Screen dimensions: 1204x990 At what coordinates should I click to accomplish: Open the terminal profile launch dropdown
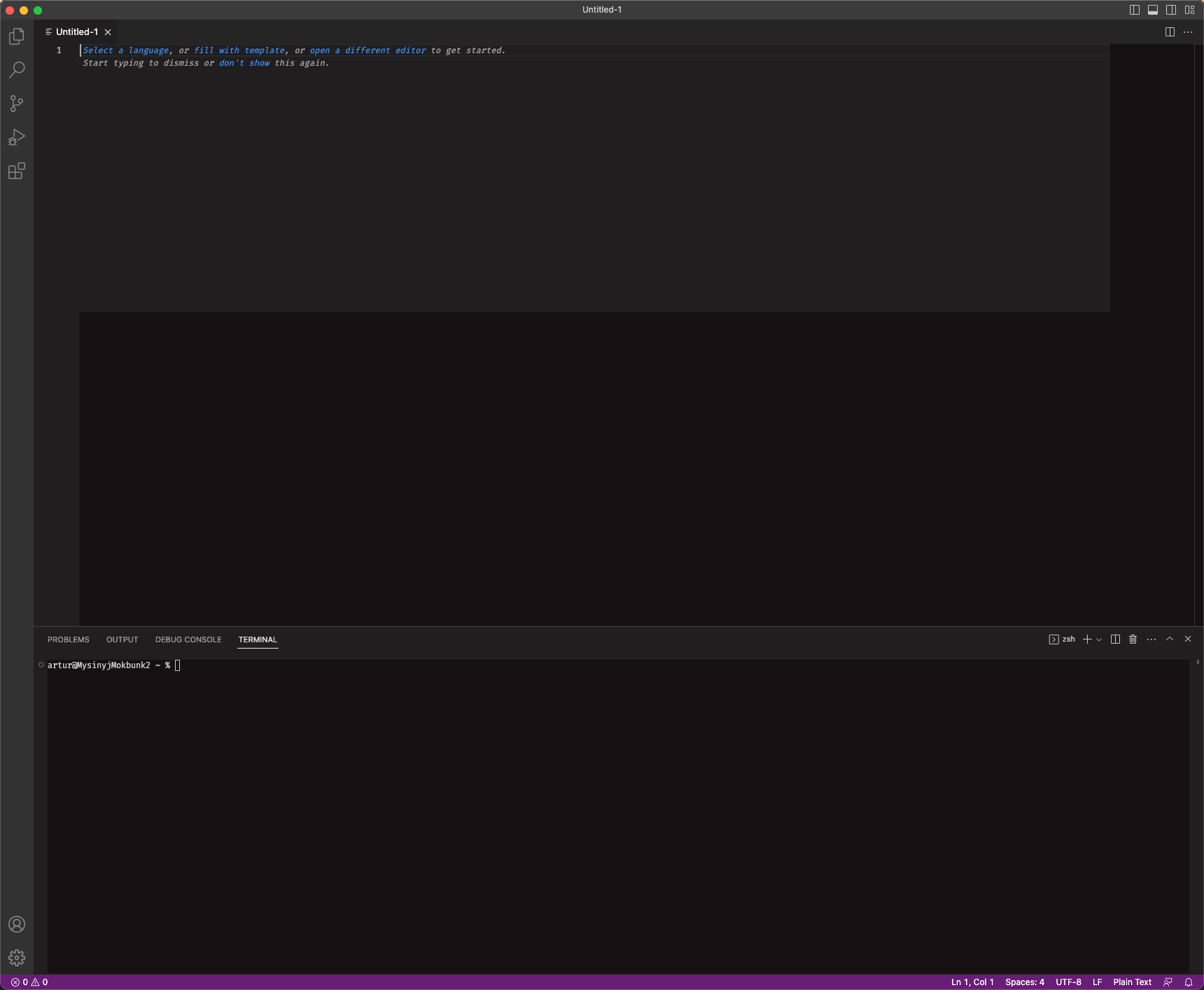click(x=1098, y=639)
